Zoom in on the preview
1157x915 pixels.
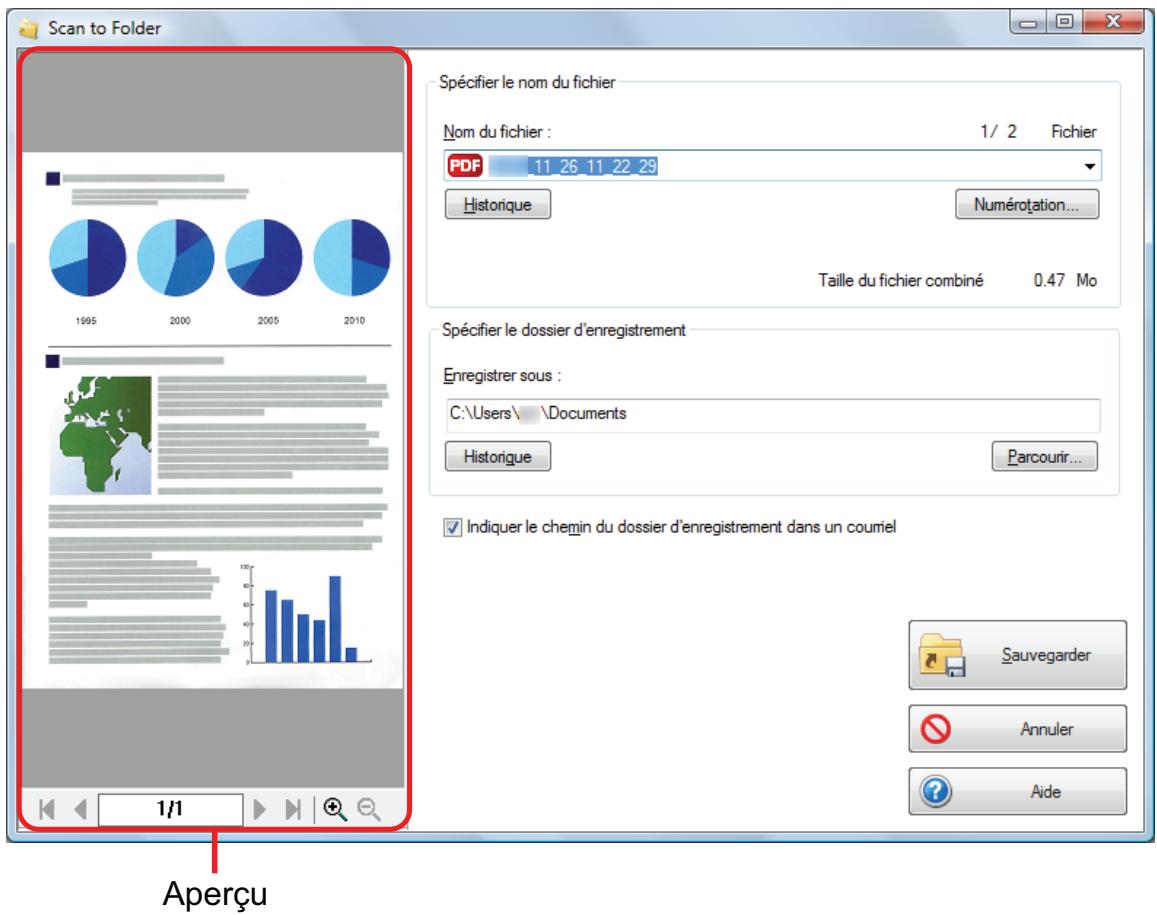click(335, 809)
